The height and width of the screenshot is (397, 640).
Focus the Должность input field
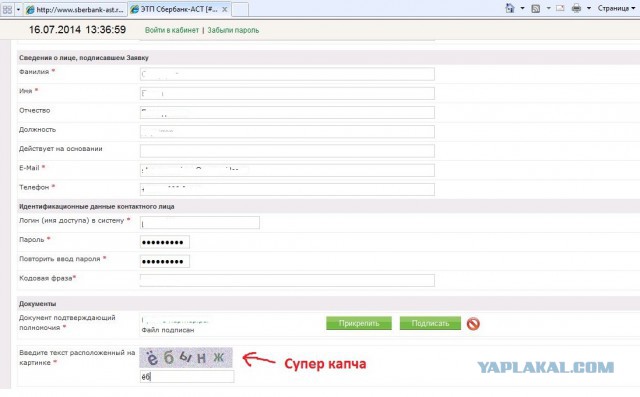point(287,132)
